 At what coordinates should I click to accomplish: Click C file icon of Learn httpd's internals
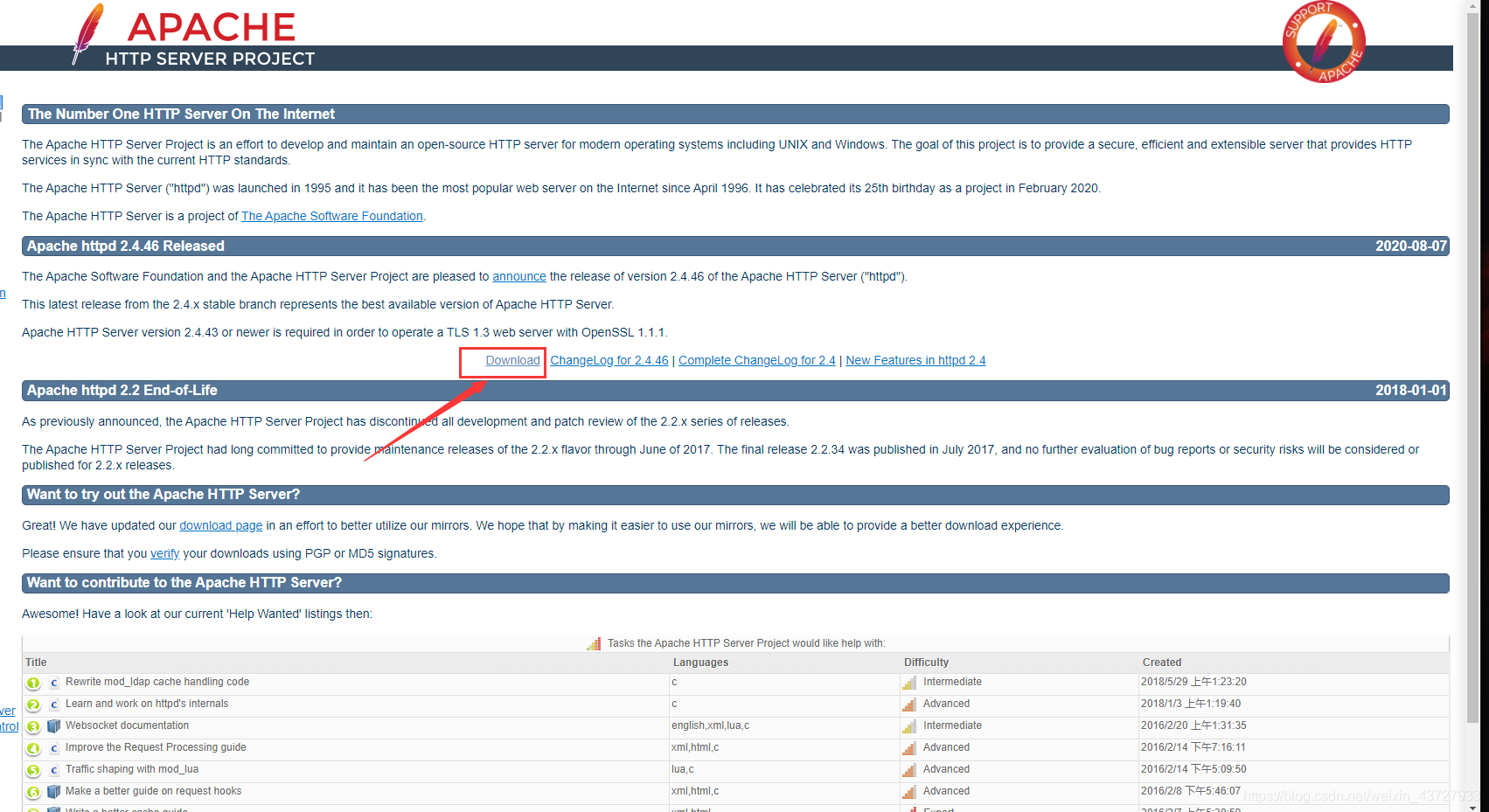[x=54, y=704]
